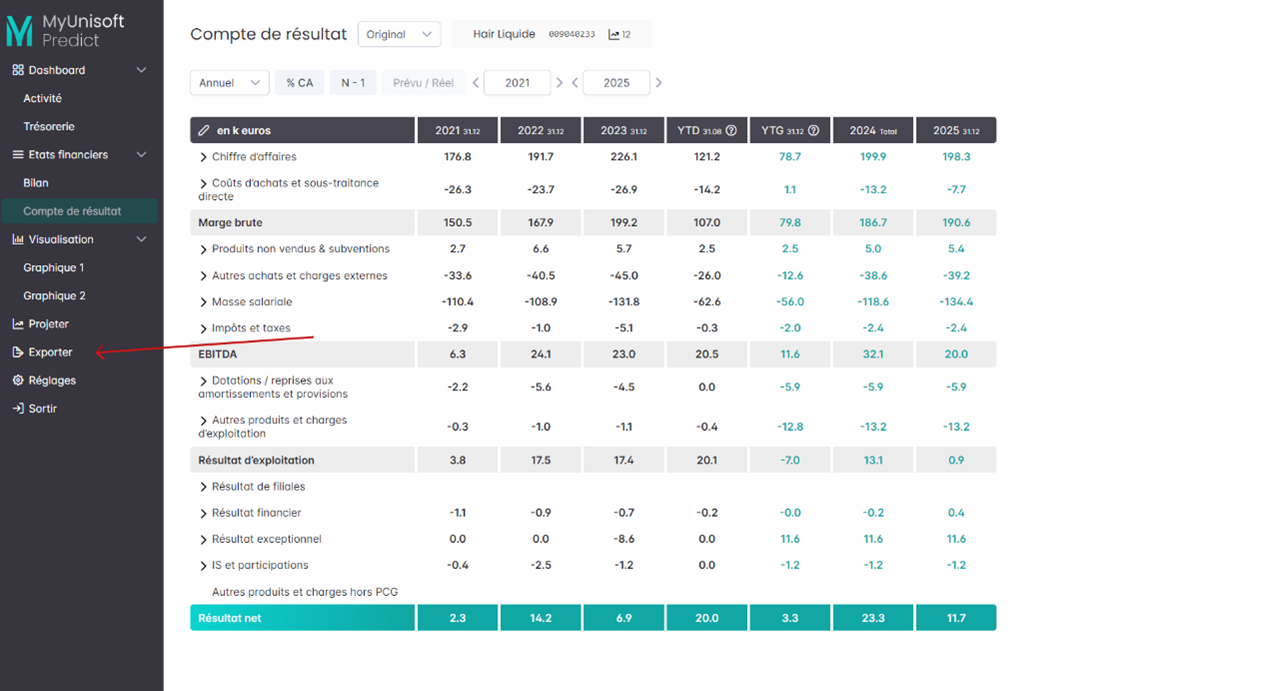Image resolution: width=1268 pixels, height=691 pixels.
Task: Toggle the N - 1 comparison
Action: click(x=353, y=83)
